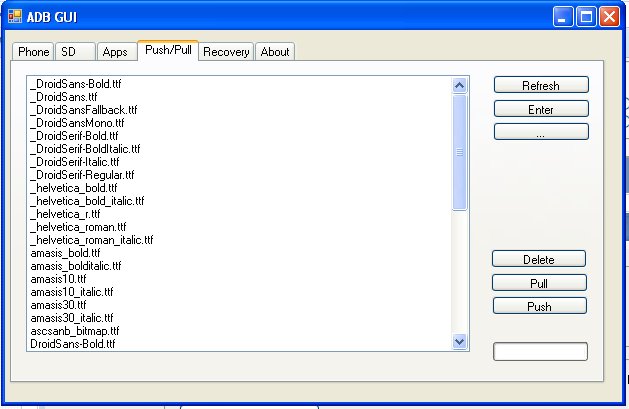Click the file list scroll down arrow
This screenshot has height=409, width=629.
(459, 342)
